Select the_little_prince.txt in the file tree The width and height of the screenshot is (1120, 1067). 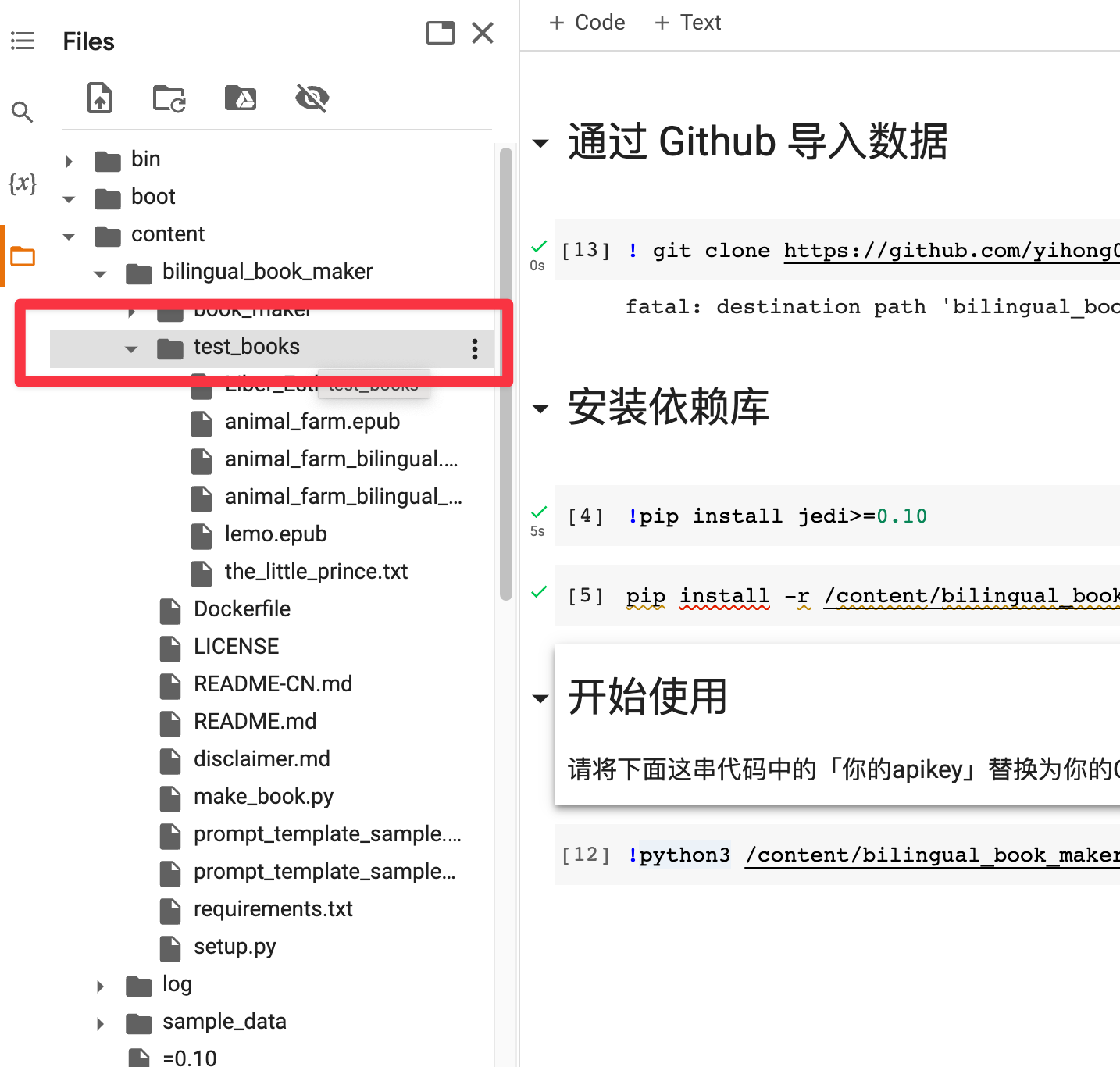pyautogui.click(x=316, y=571)
